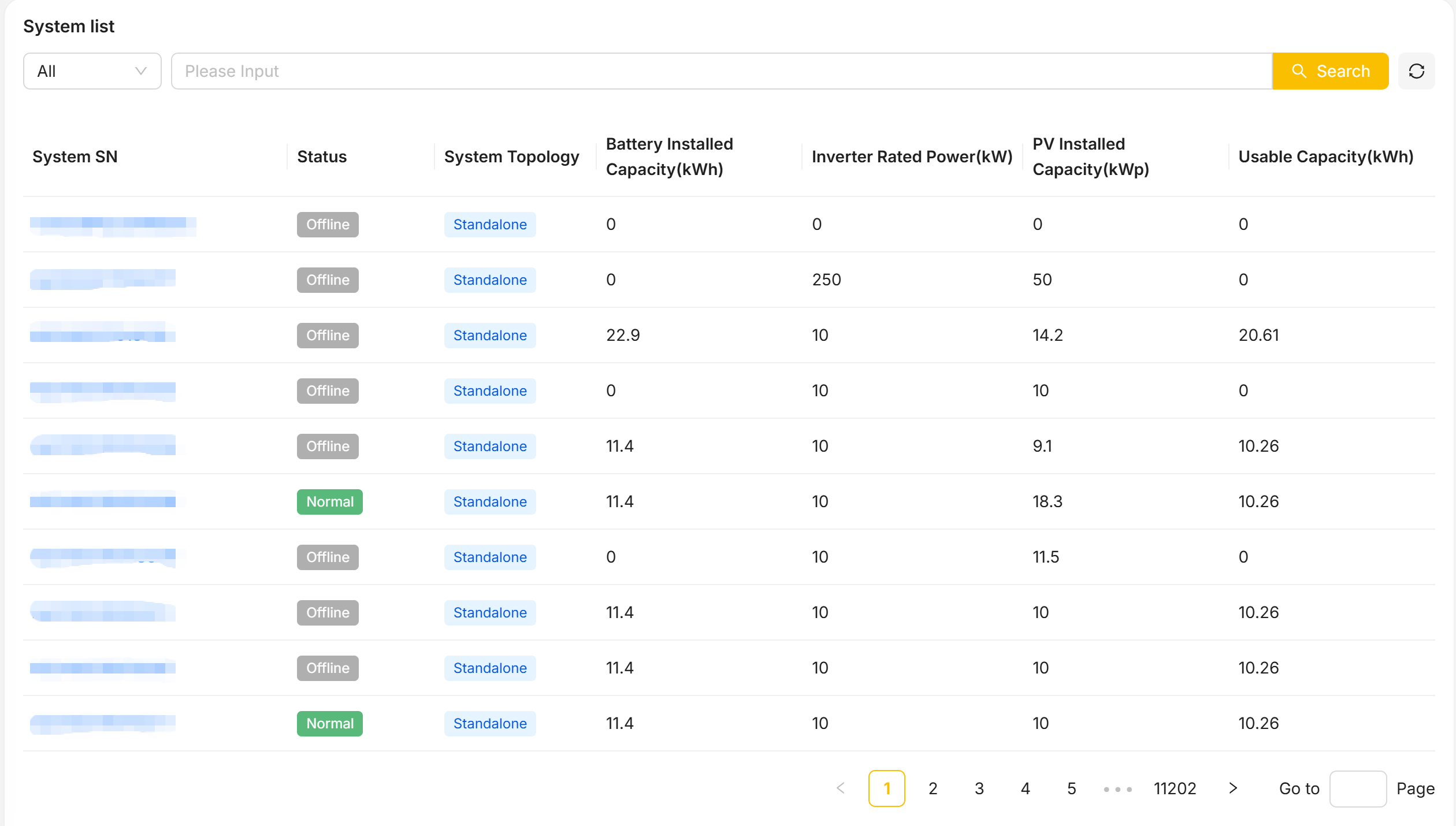This screenshot has height=826, width=1456.
Task: Click the System list heading
Action: pos(69,26)
